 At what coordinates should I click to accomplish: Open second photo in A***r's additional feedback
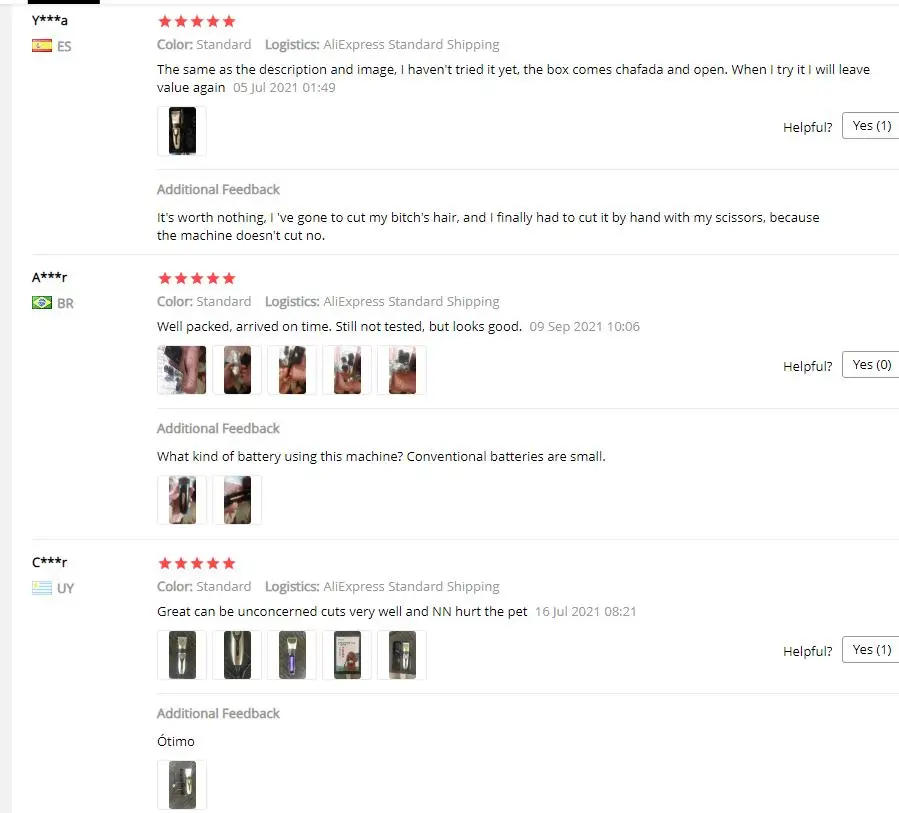coord(237,500)
